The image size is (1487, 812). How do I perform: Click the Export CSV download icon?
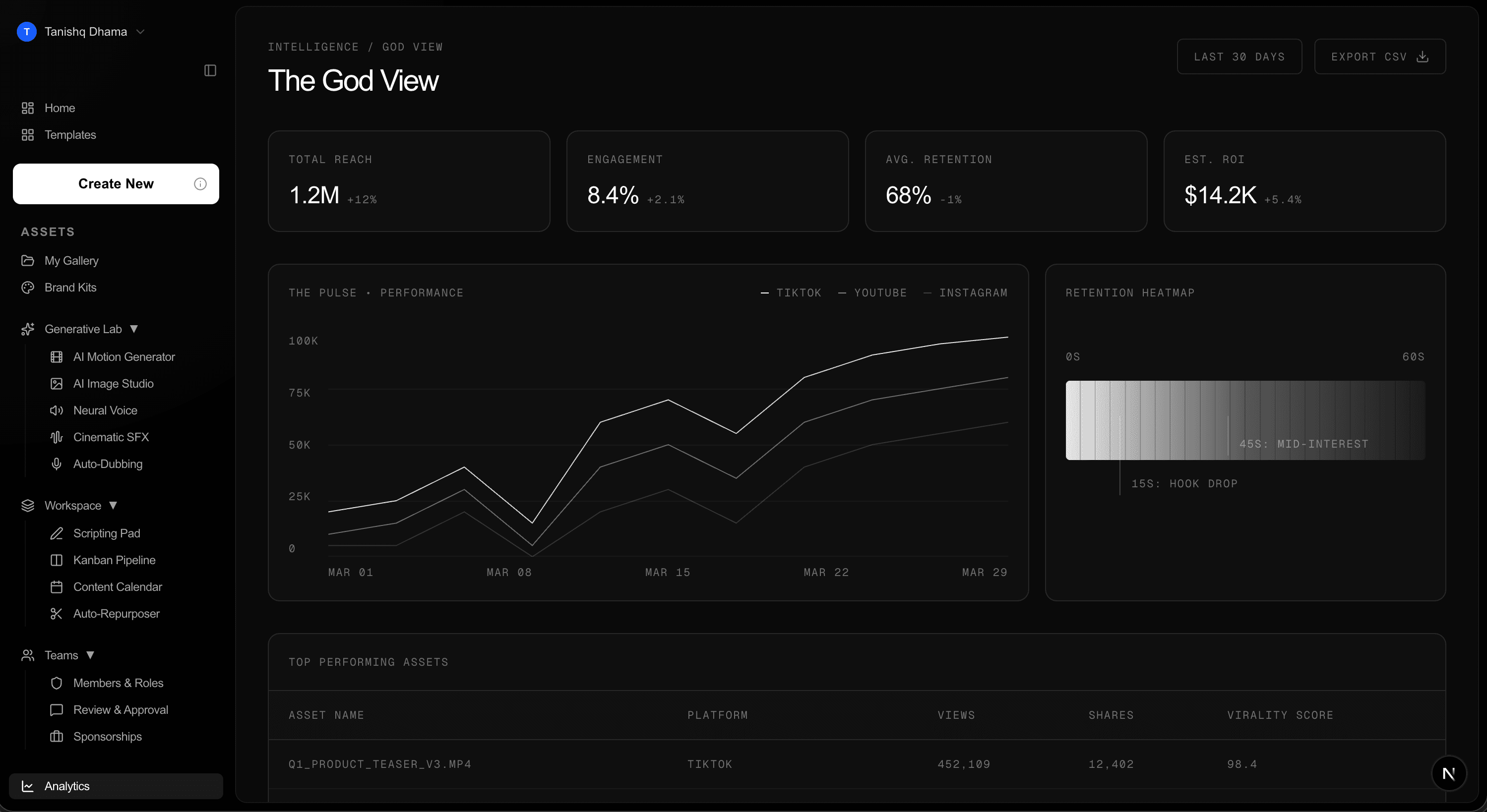click(x=1423, y=57)
